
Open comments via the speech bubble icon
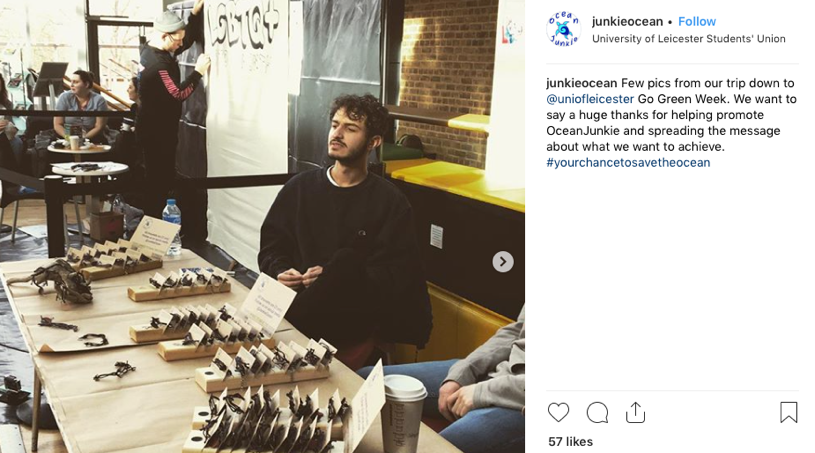(x=597, y=413)
